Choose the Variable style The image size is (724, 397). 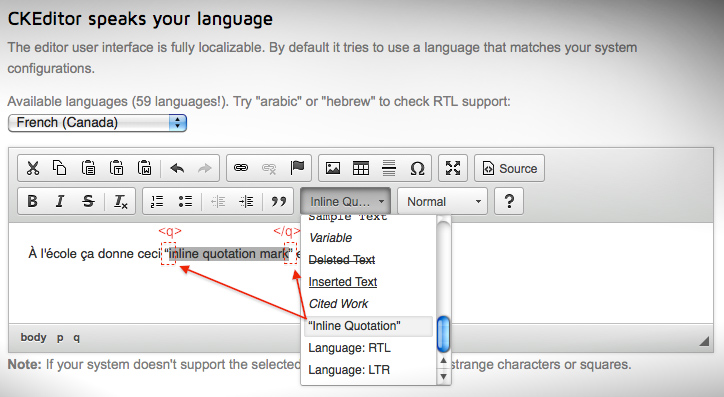pyautogui.click(x=367, y=238)
